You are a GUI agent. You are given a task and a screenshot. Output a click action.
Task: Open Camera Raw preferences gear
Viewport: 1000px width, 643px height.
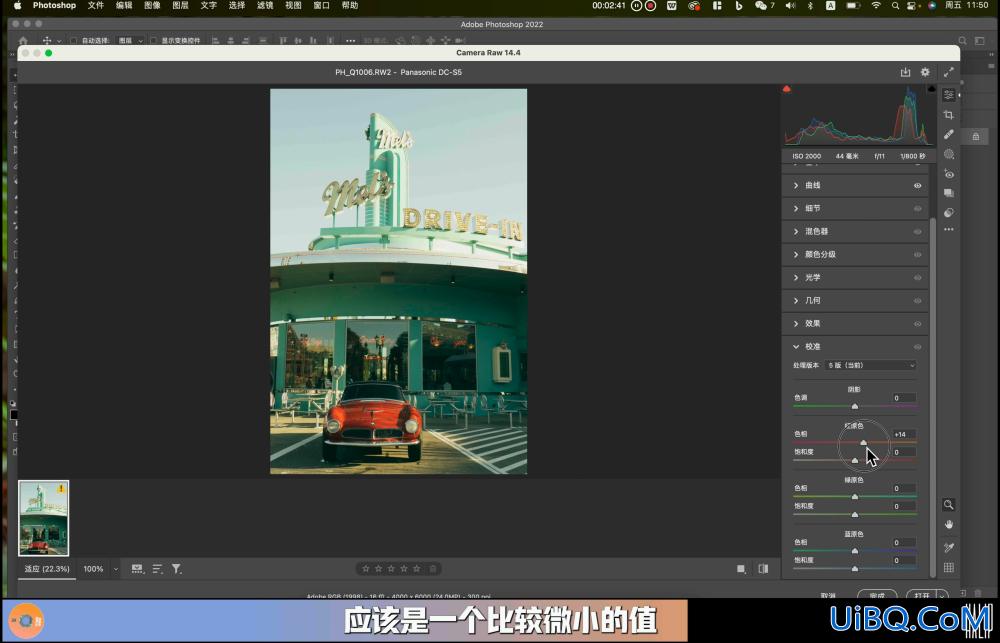pyautogui.click(x=925, y=72)
